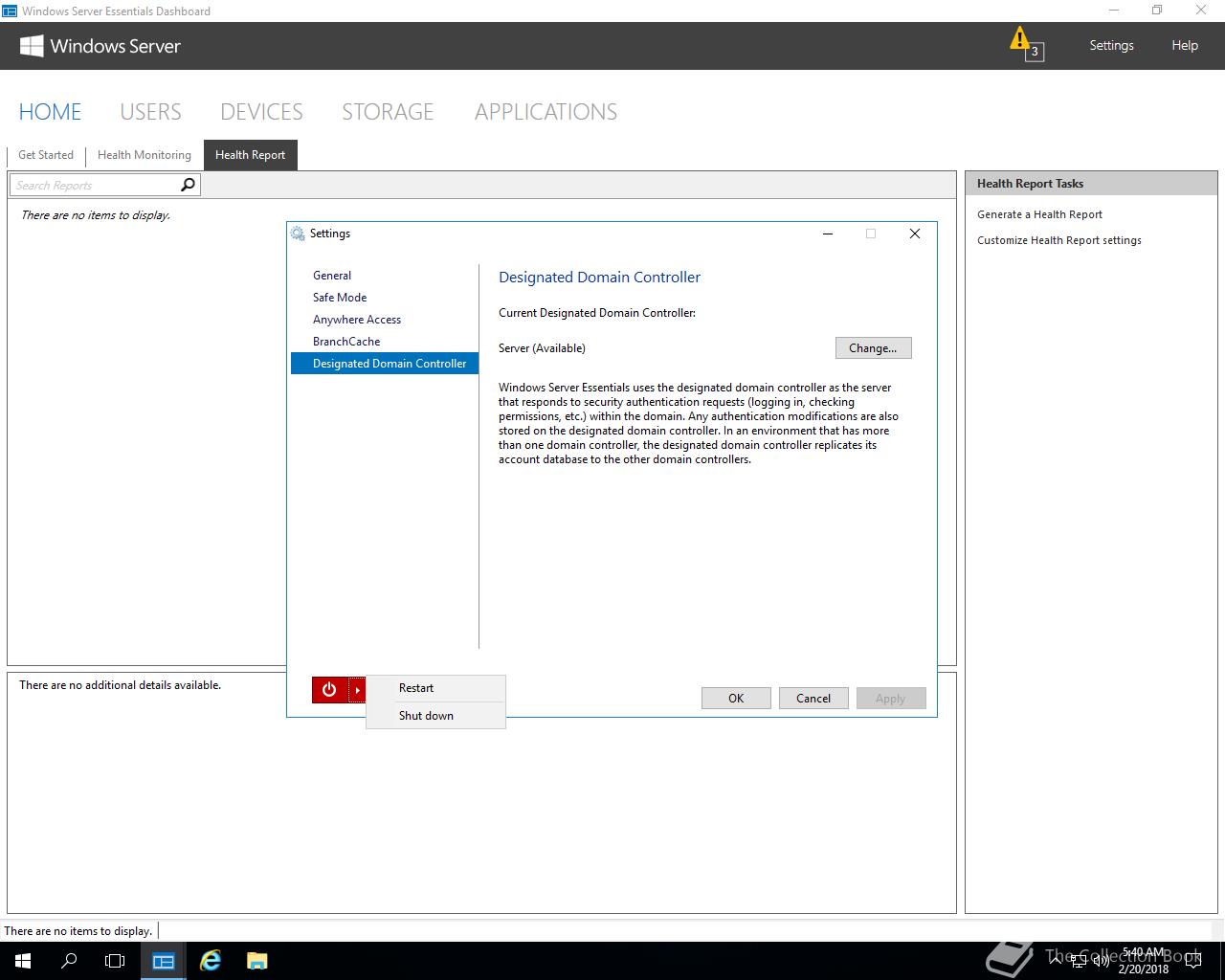Open Task View on the taskbar
This screenshot has width=1225, height=980.
(x=115, y=961)
